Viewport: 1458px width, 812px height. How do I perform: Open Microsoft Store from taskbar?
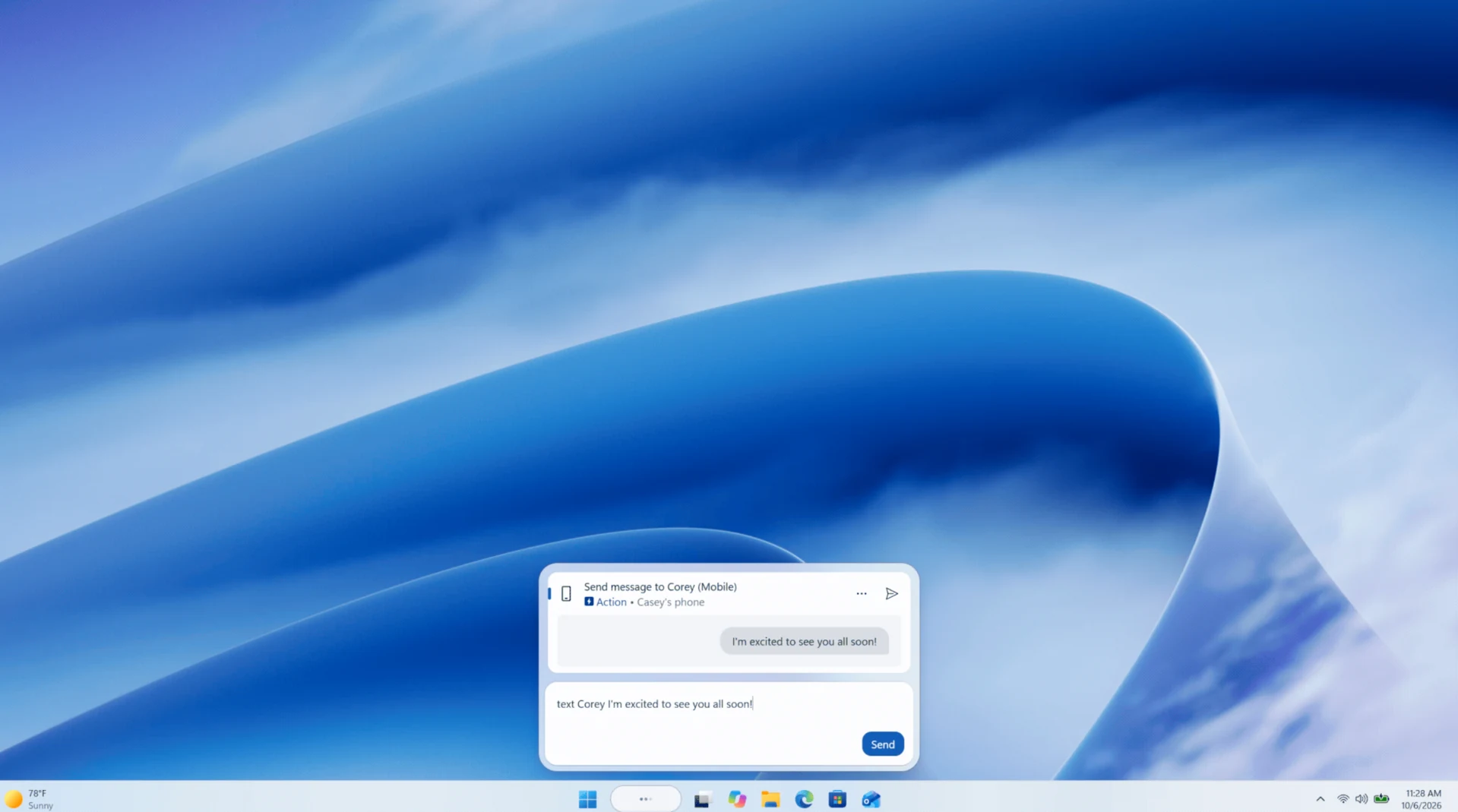tap(837, 799)
